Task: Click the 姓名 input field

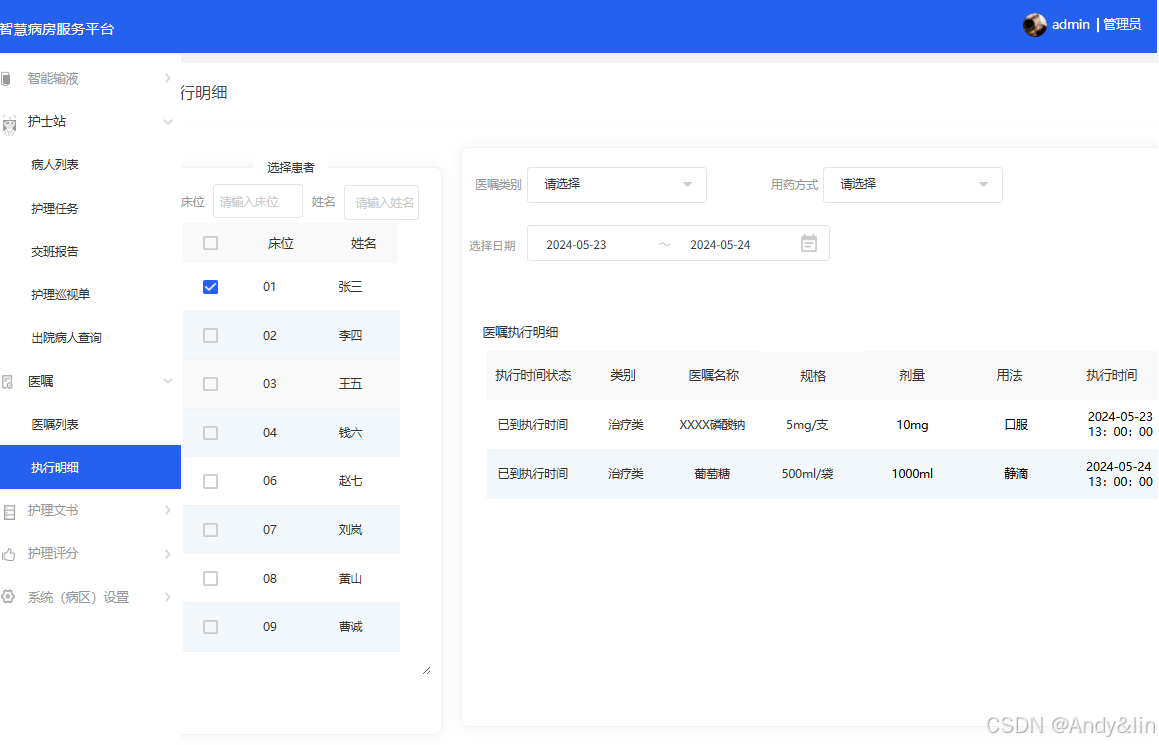Action: [381, 203]
